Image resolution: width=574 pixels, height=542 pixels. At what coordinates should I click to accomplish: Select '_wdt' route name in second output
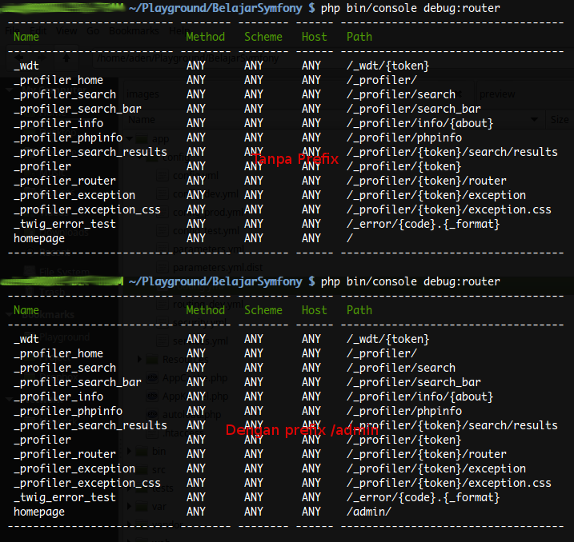coord(26,339)
